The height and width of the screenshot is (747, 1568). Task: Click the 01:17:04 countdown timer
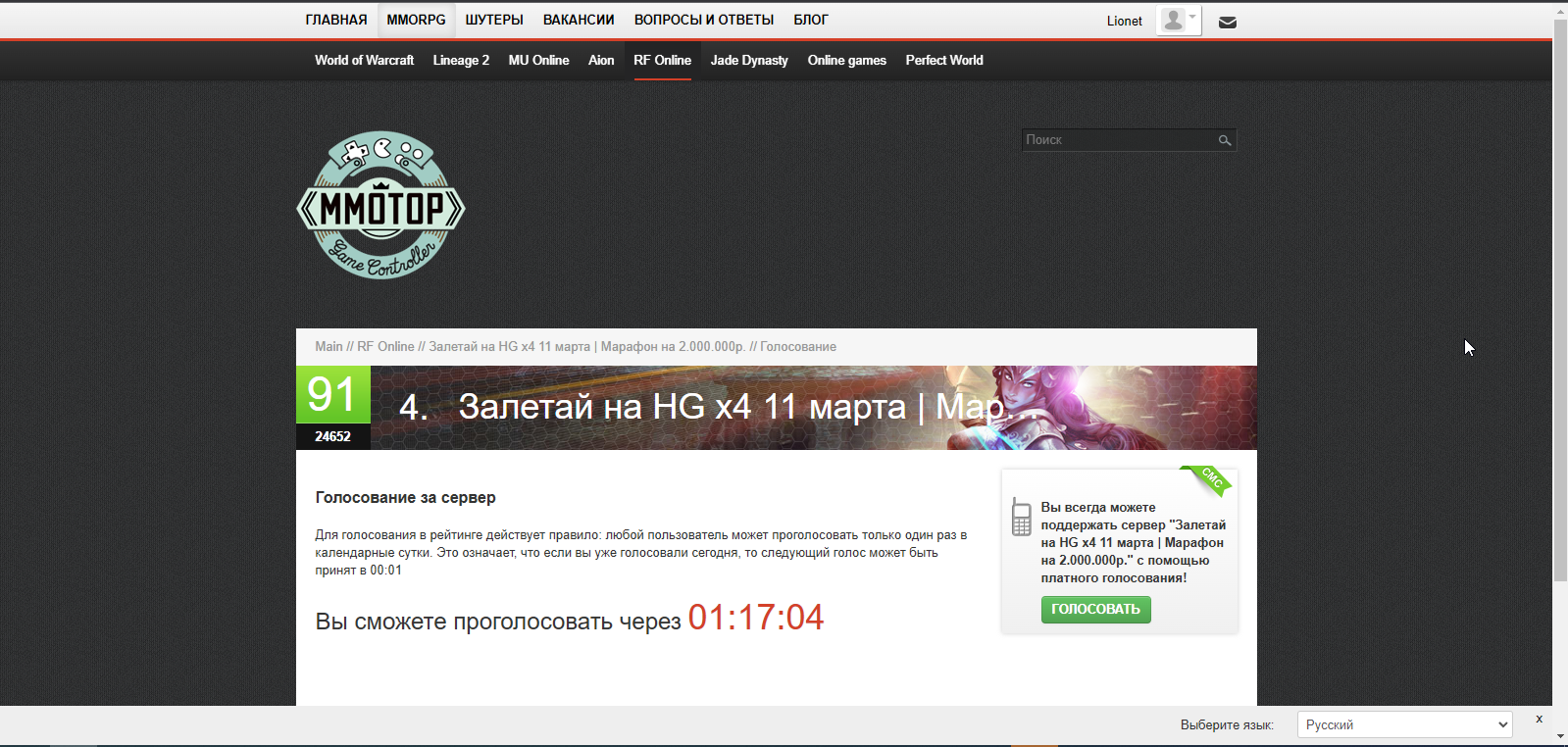coord(755,618)
